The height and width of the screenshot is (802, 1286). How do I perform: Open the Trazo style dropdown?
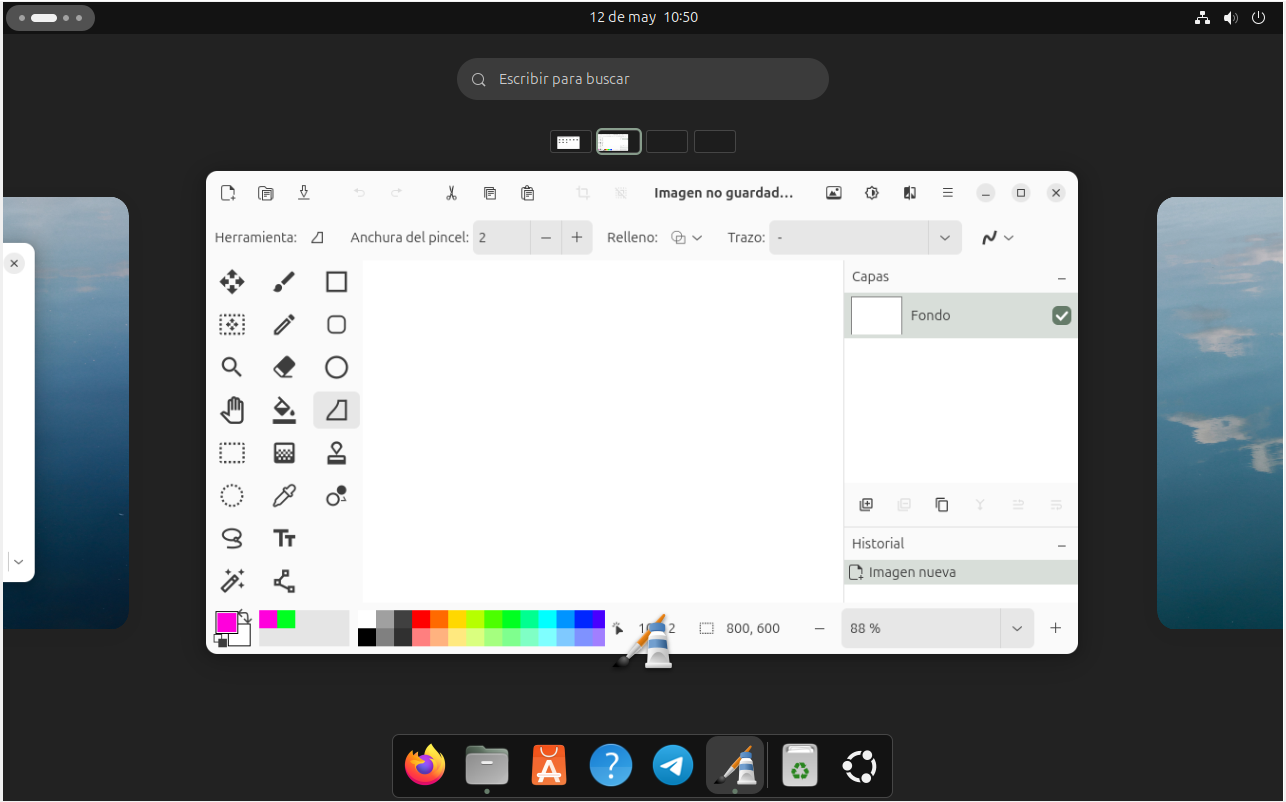point(944,237)
